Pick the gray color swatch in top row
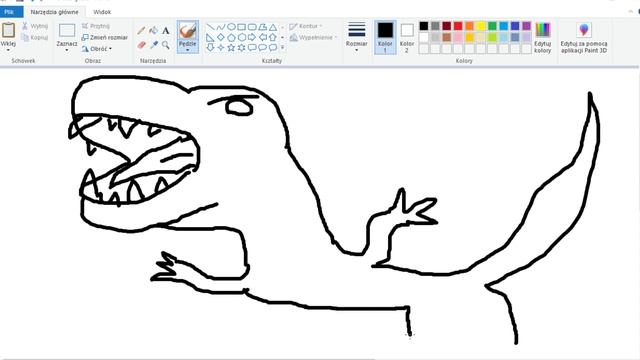 pos(435,26)
